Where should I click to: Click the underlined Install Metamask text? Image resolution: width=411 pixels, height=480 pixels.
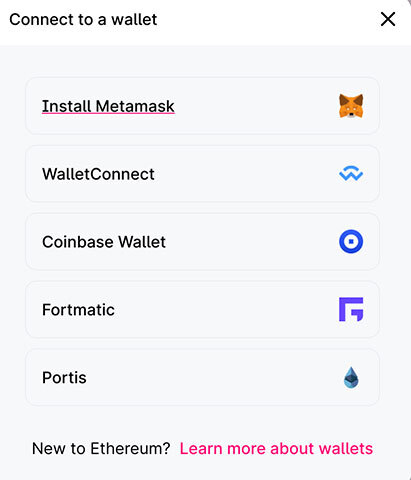coord(108,106)
